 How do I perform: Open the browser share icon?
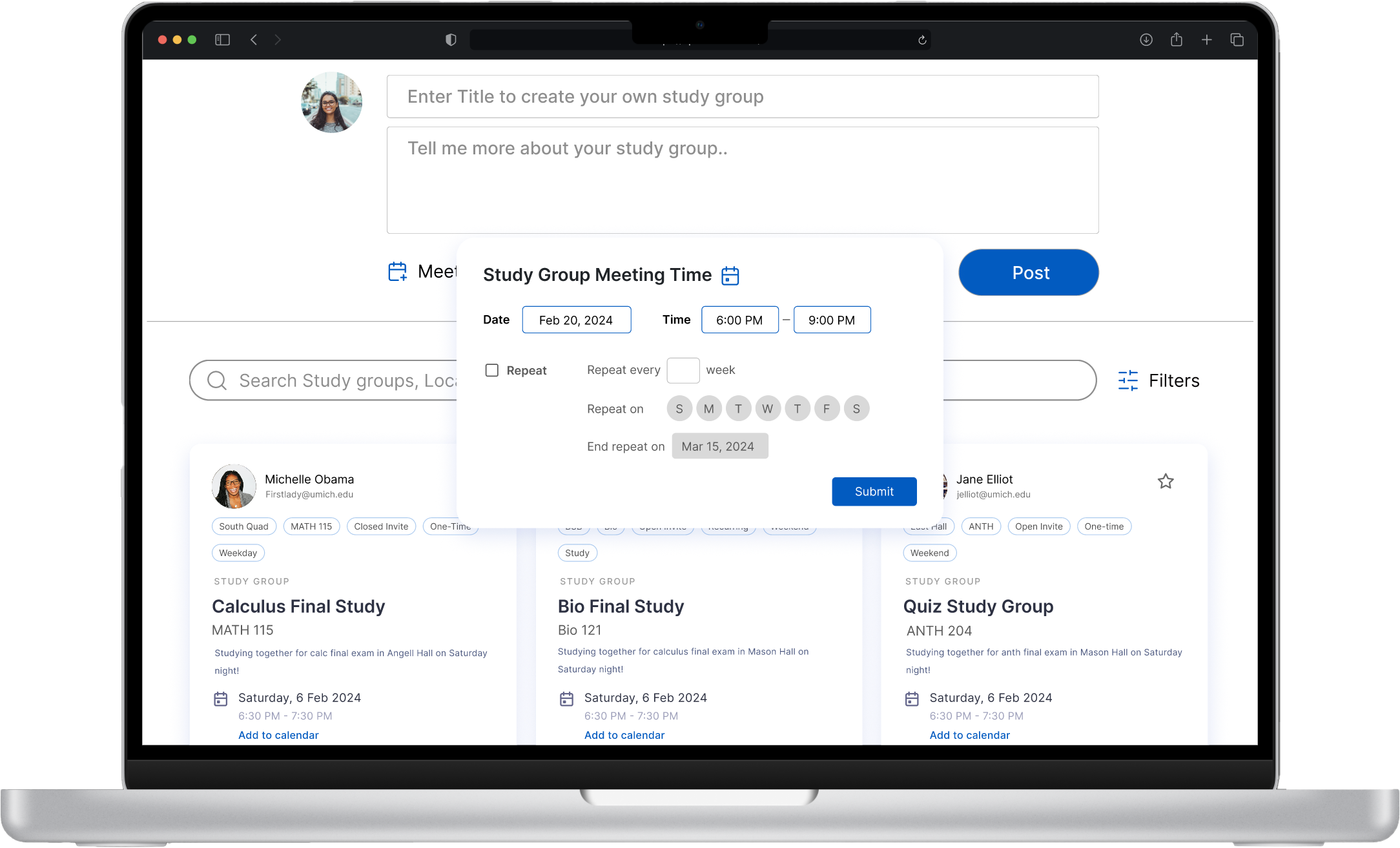click(1176, 40)
